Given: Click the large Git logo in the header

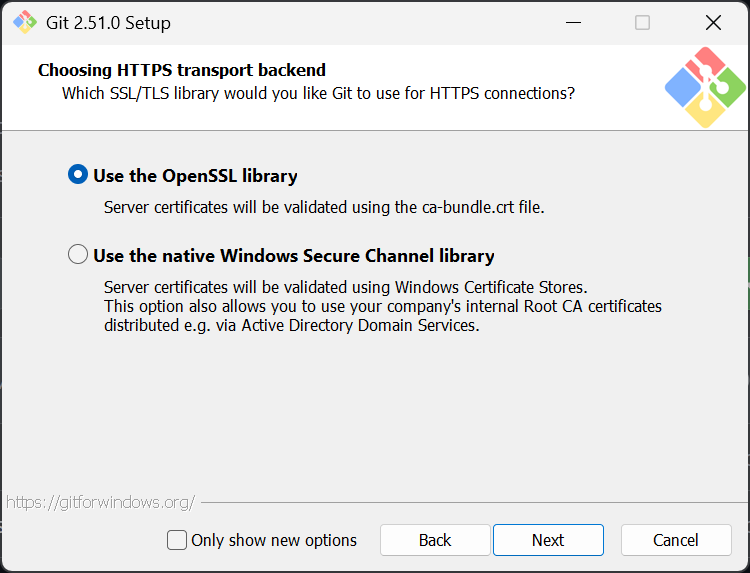Looking at the screenshot, I should tap(705, 87).
